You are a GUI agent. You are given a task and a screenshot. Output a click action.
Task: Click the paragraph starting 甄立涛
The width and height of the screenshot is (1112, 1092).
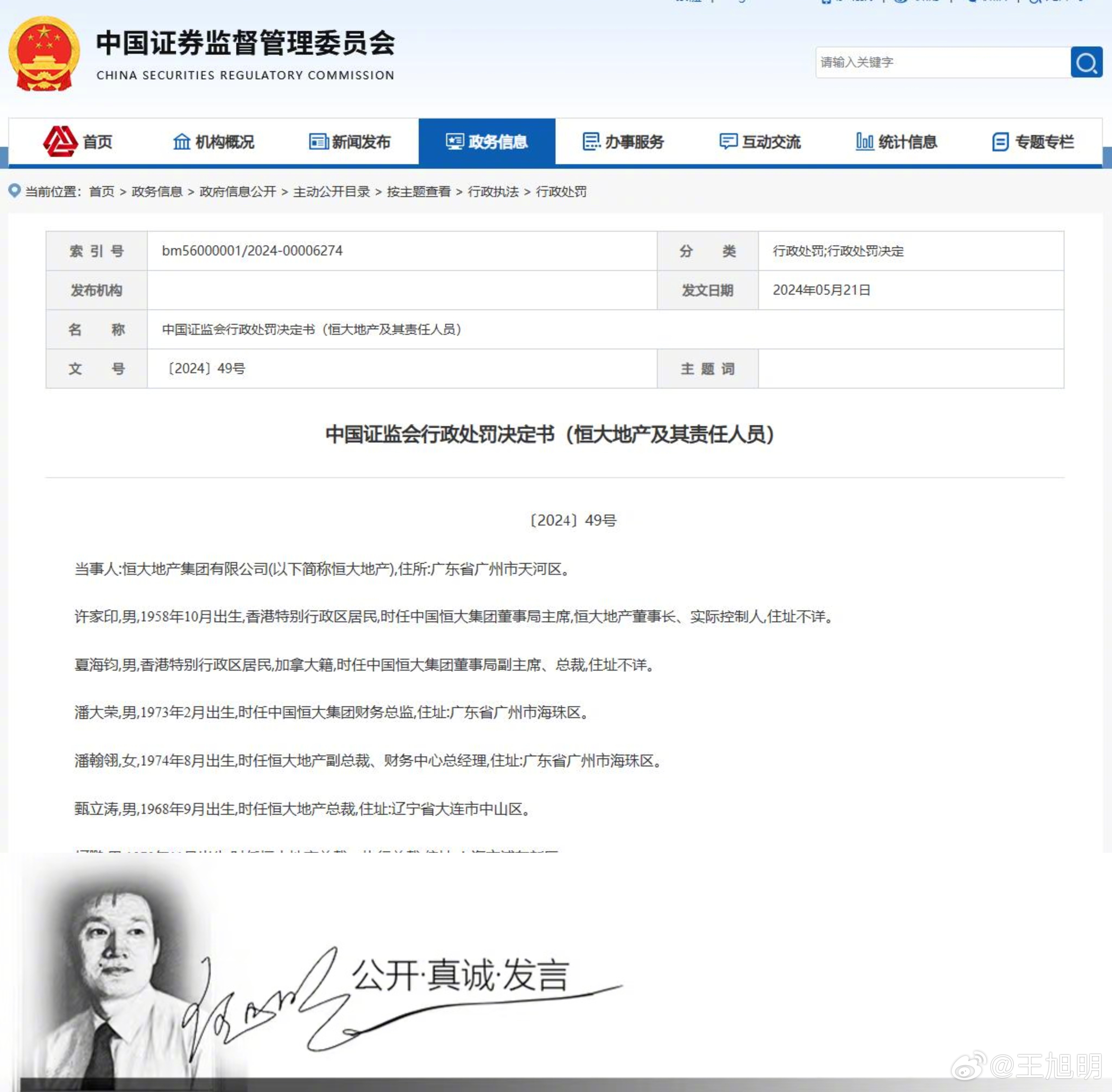point(303,809)
